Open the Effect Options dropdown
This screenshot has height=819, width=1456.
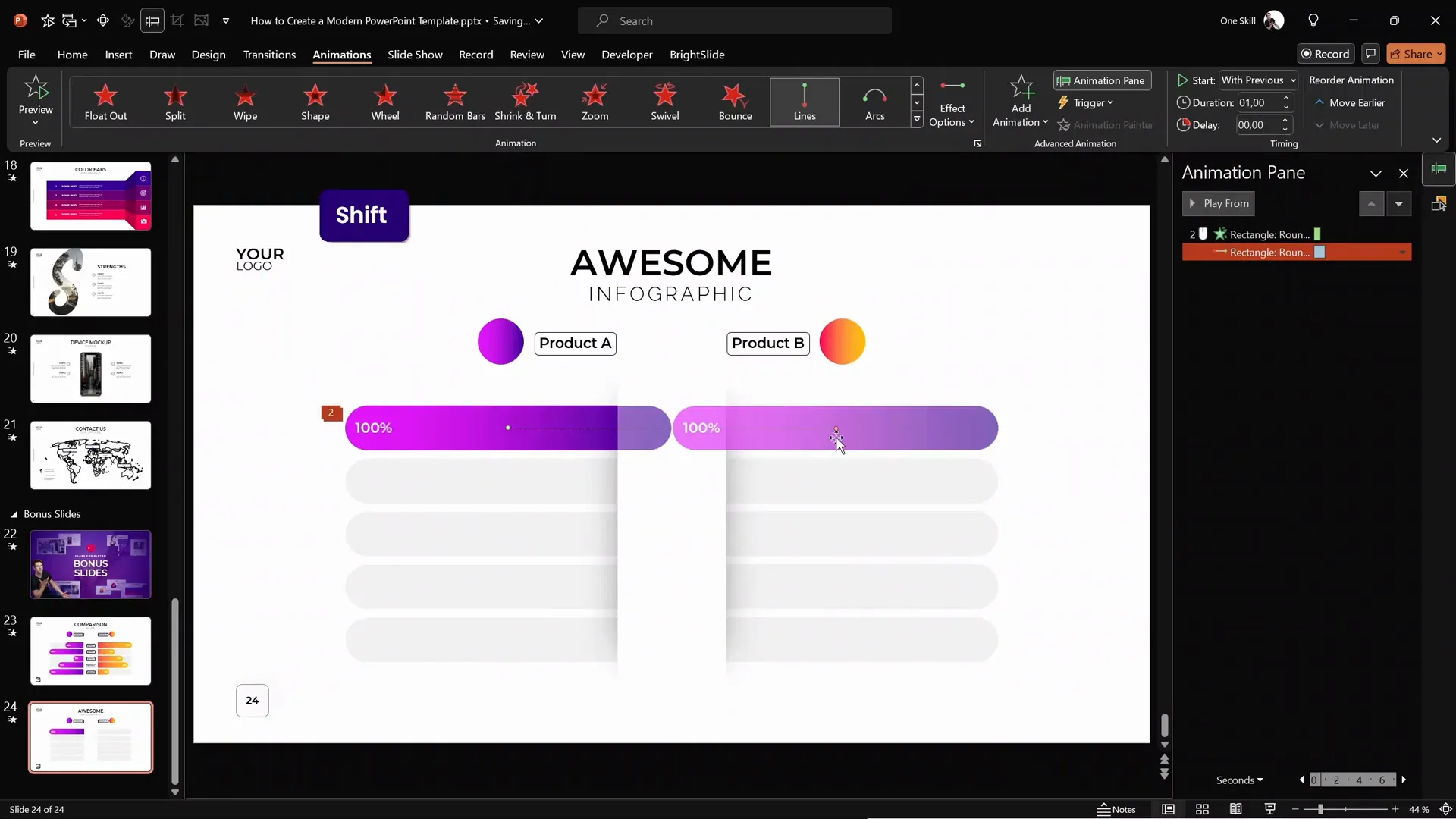click(x=952, y=102)
